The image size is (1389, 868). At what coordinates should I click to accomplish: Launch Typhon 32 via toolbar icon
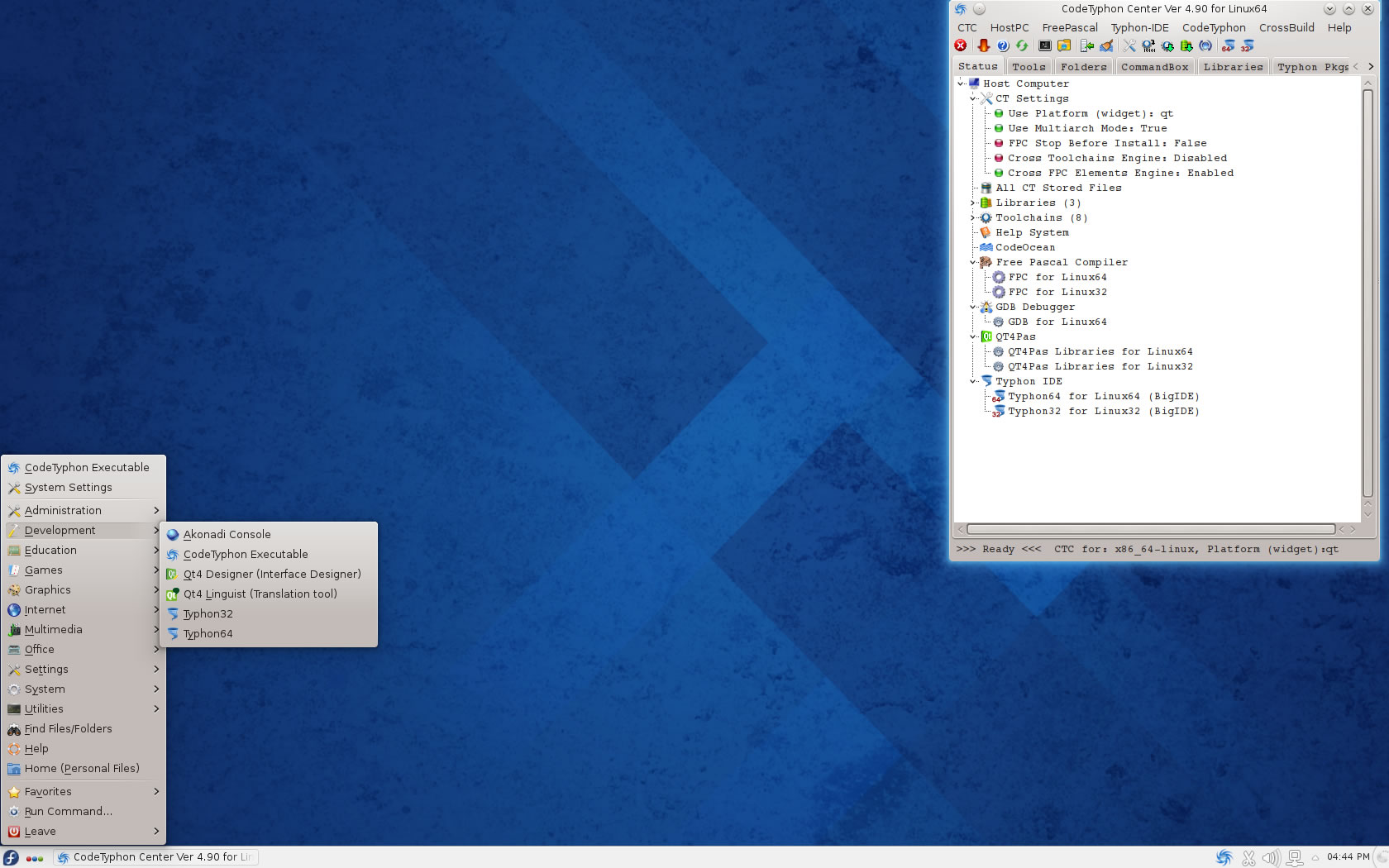(x=1248, y=45)
